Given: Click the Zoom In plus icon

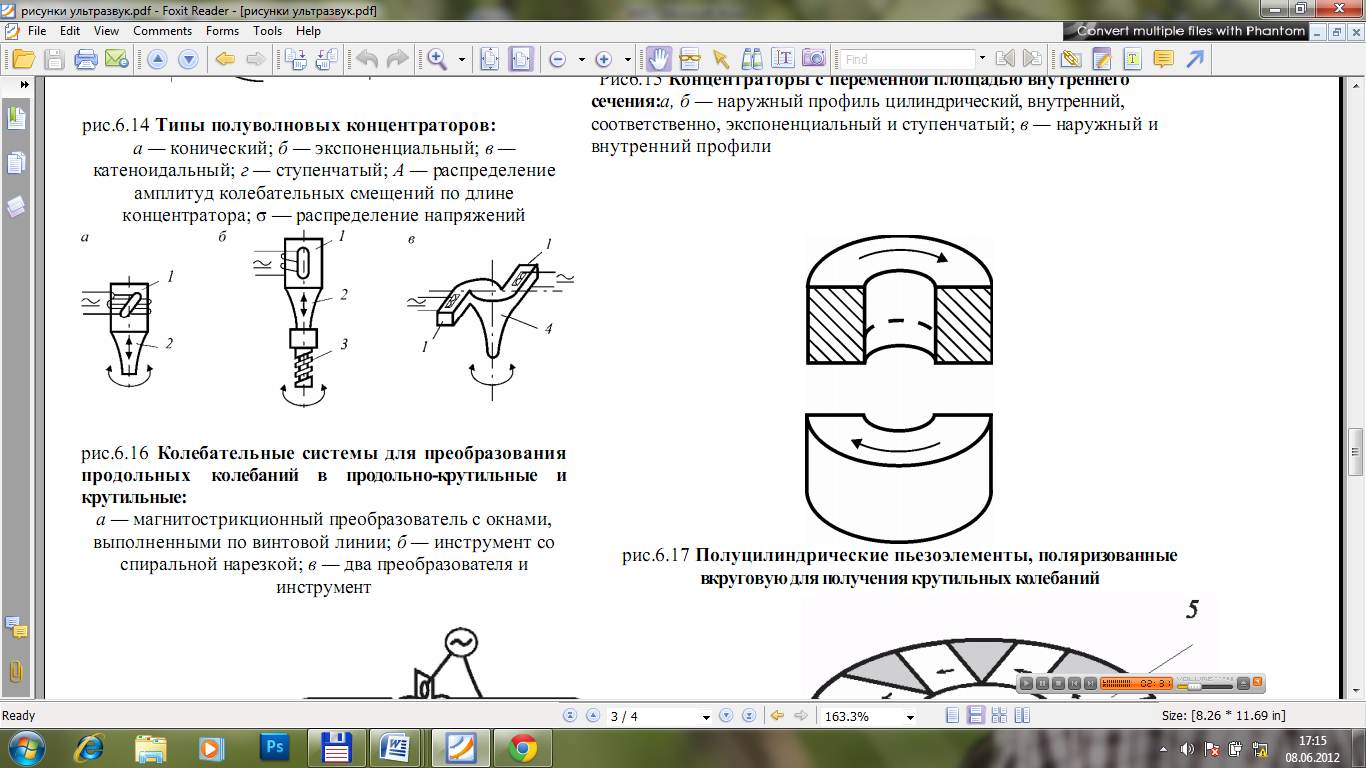Looking at the screenshot, I should click(x=603, y=59).
